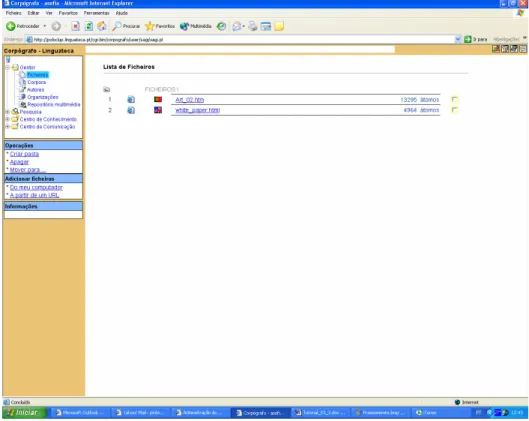This screenshot has height=421, width=529.
Task: Check the box for white_paper.html
Action: point(454,110)
